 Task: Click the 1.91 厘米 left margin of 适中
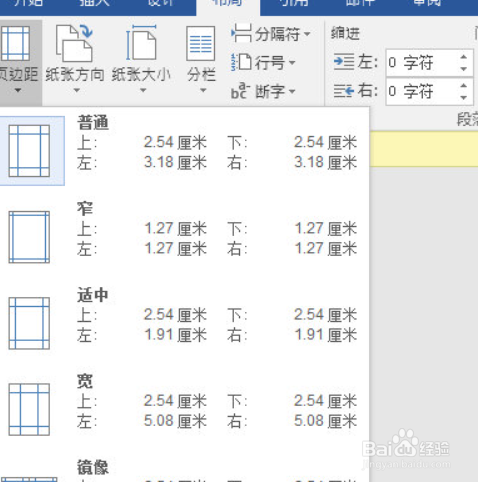175,335
